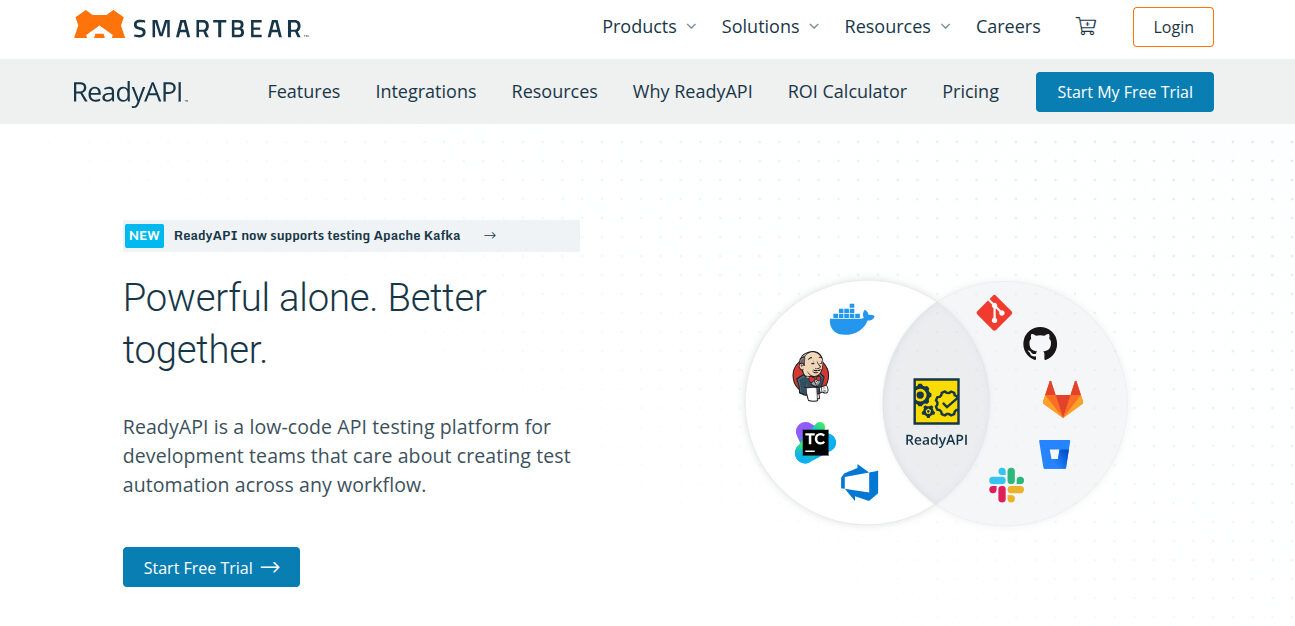Click Start My Free Trial button
Image resolution: width=1295 pixels, height=626 pixels.
[x=1125, y=92]
